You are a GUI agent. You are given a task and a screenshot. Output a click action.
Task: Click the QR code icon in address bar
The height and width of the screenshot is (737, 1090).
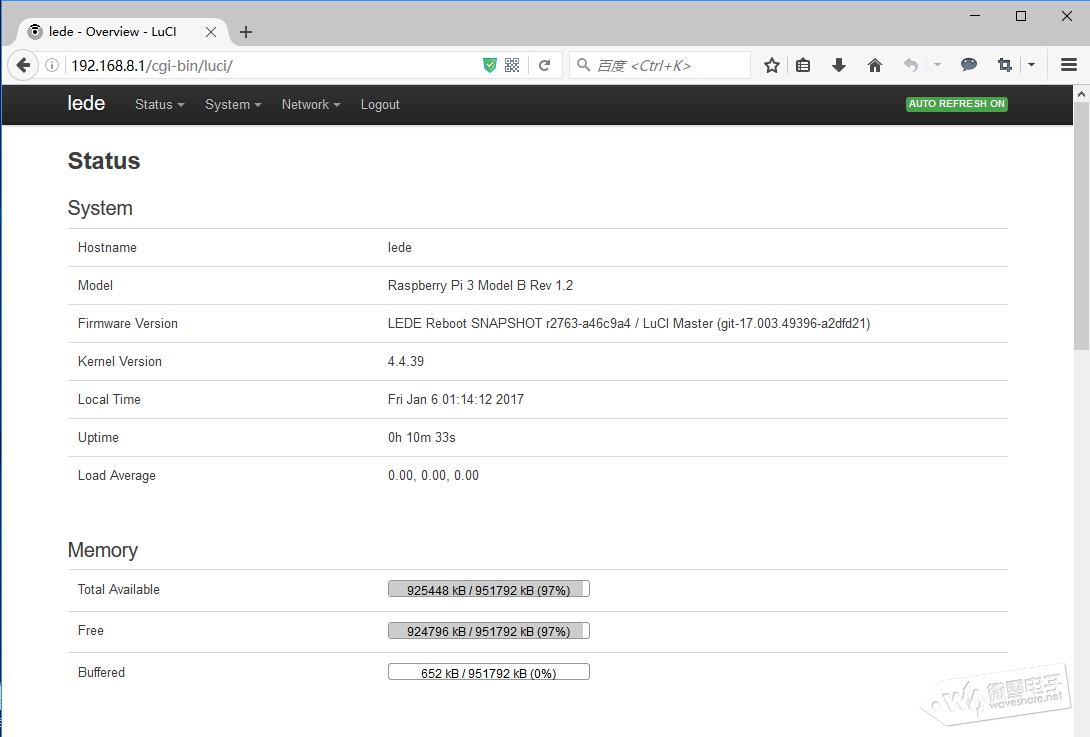click(x=512, y=65)
